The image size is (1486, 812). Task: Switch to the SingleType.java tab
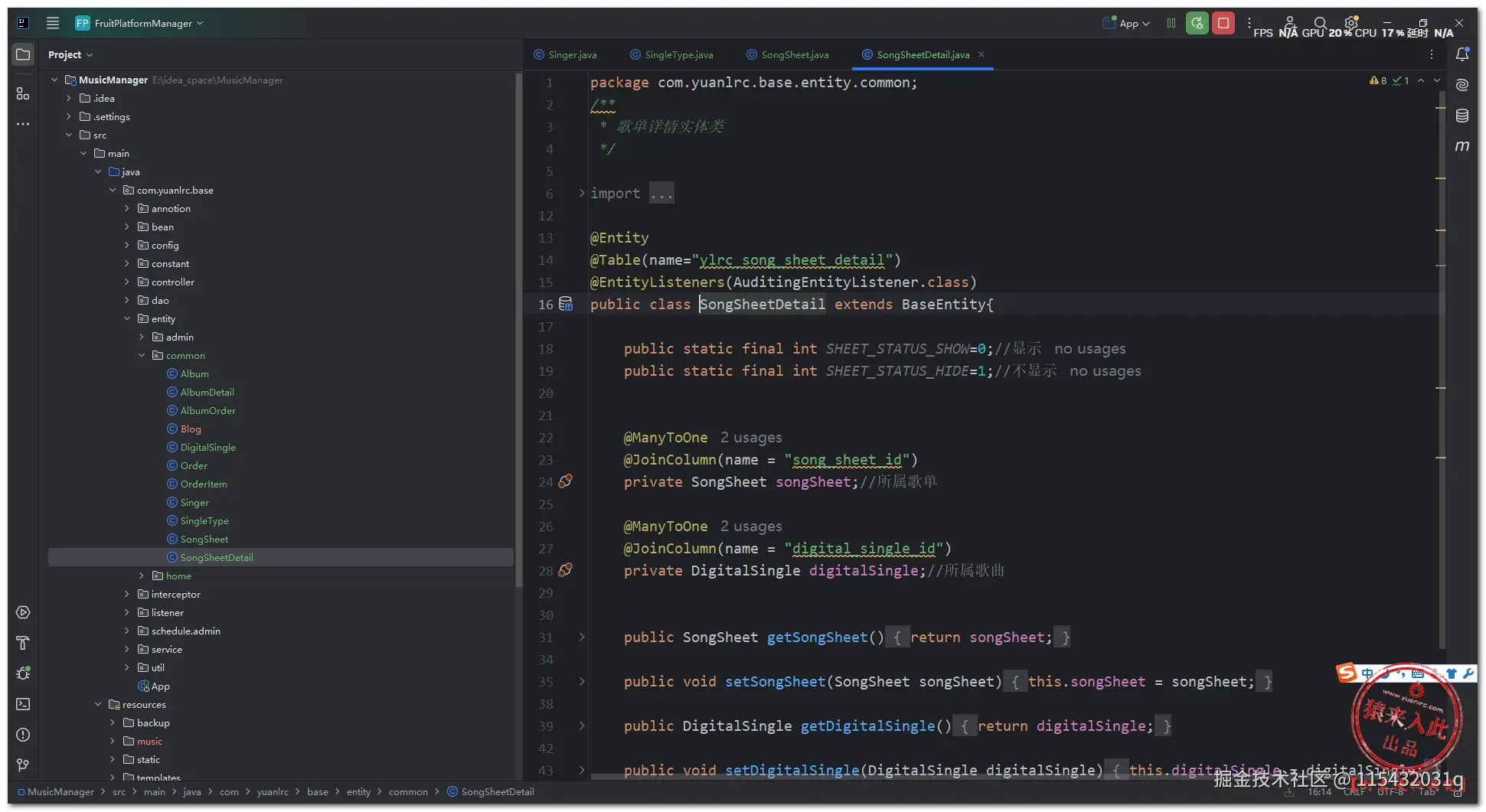click(x=671, y=54)
